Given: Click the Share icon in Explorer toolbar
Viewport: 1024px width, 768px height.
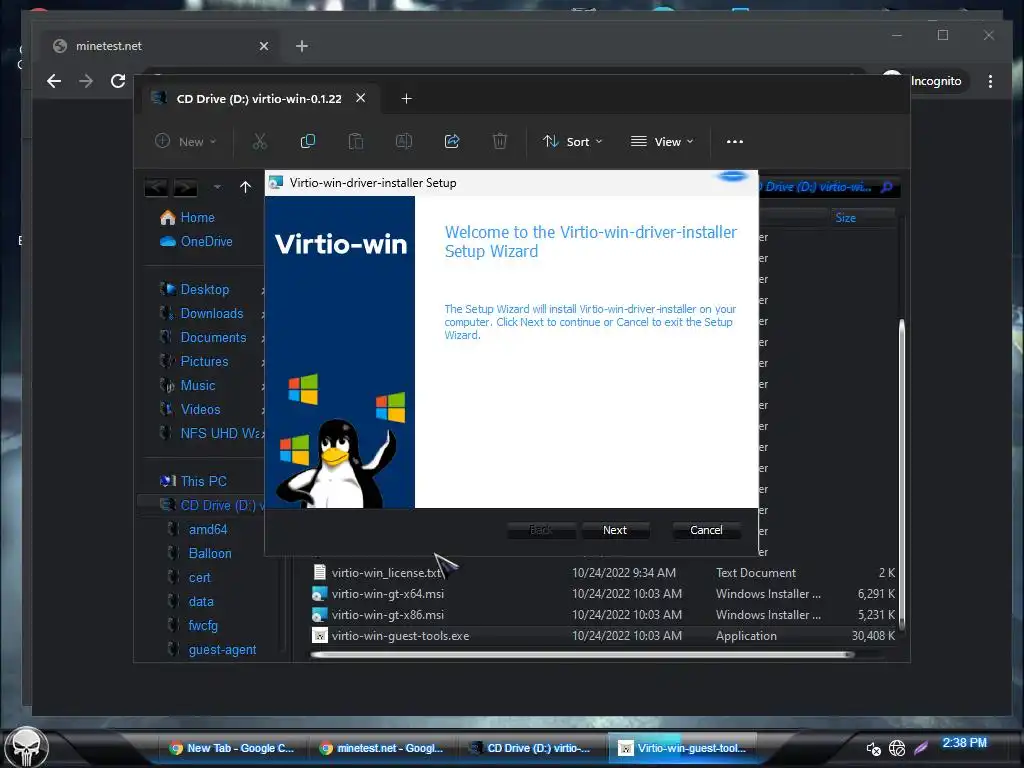Looking at the screenshot, I should tap(452, 141).
